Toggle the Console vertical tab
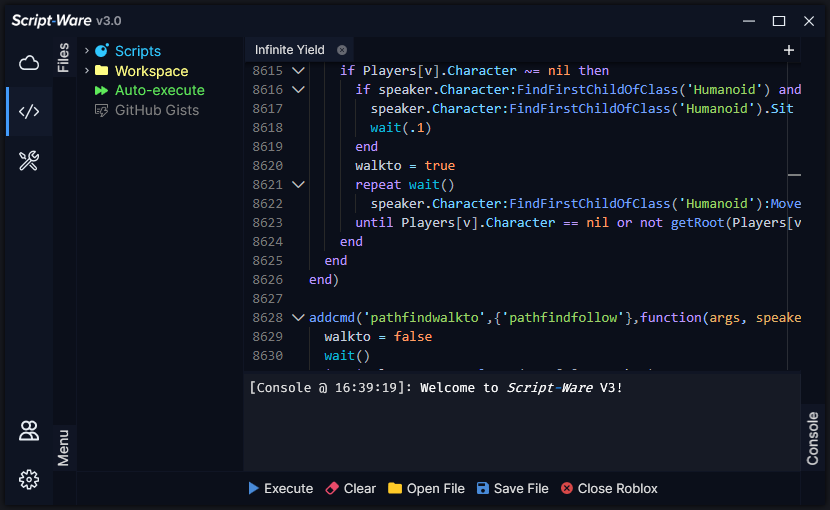The width and height of the screenshot is (830, 510). 812,438
